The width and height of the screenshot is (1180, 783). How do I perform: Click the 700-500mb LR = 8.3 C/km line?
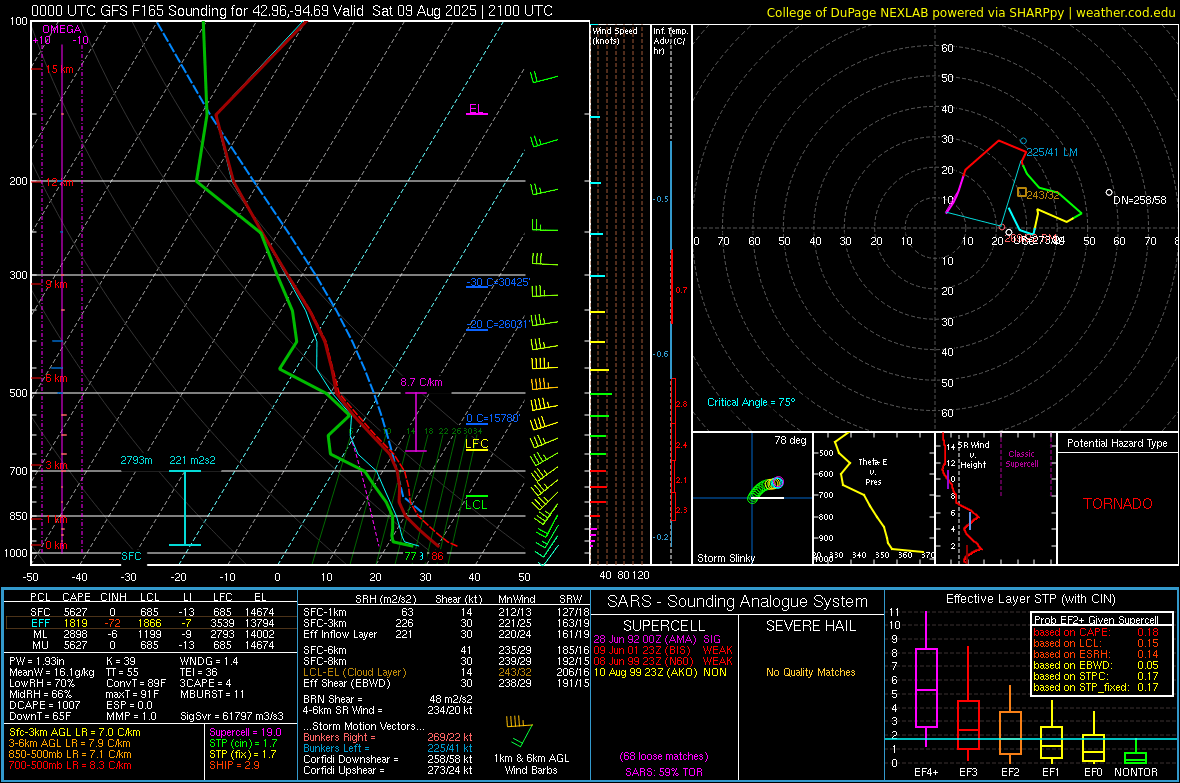70,765
